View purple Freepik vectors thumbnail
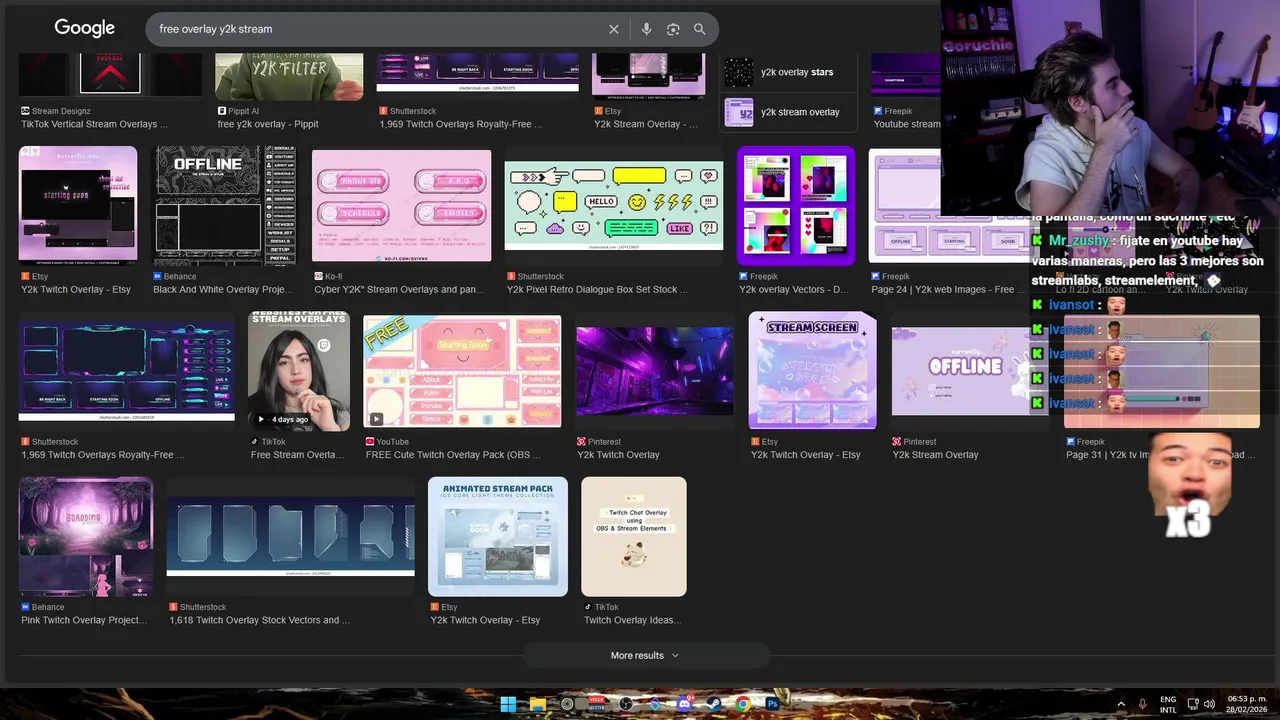1280x720 pixels. click(796, 206)
